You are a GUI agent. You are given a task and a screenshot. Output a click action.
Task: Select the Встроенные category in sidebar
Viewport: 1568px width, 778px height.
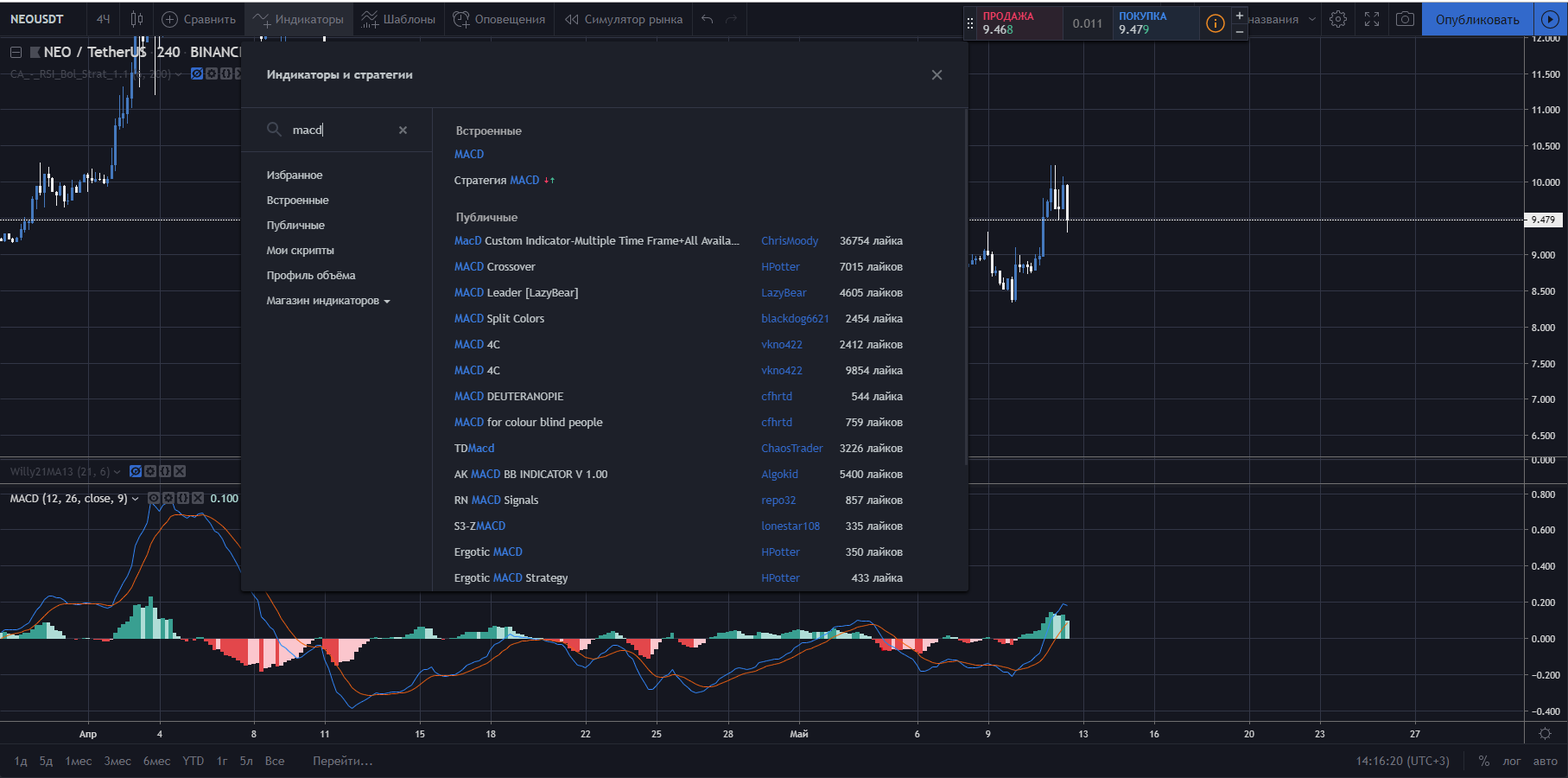coord(297,200)
